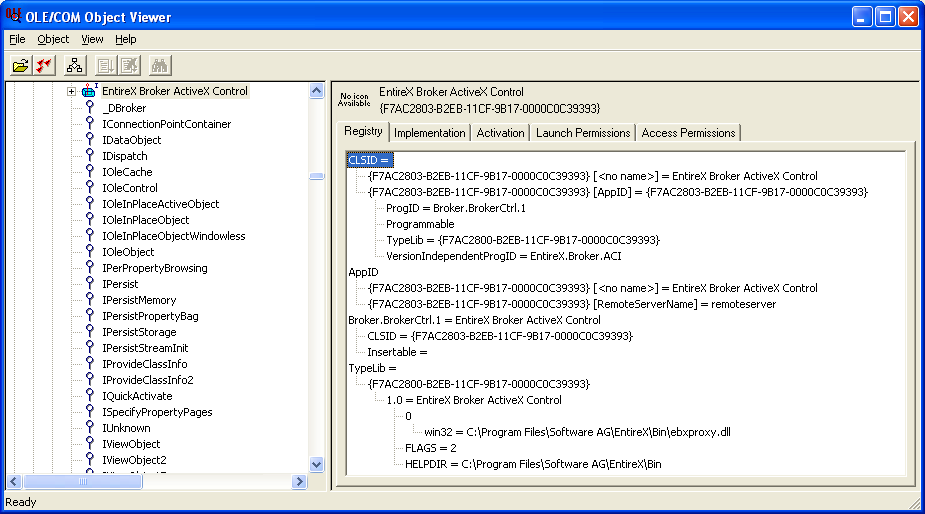Image resolution: width=925 pixels, height=514 pixels.
Task: Click the interface icon beside IOleCache
Action: point(90,171)
